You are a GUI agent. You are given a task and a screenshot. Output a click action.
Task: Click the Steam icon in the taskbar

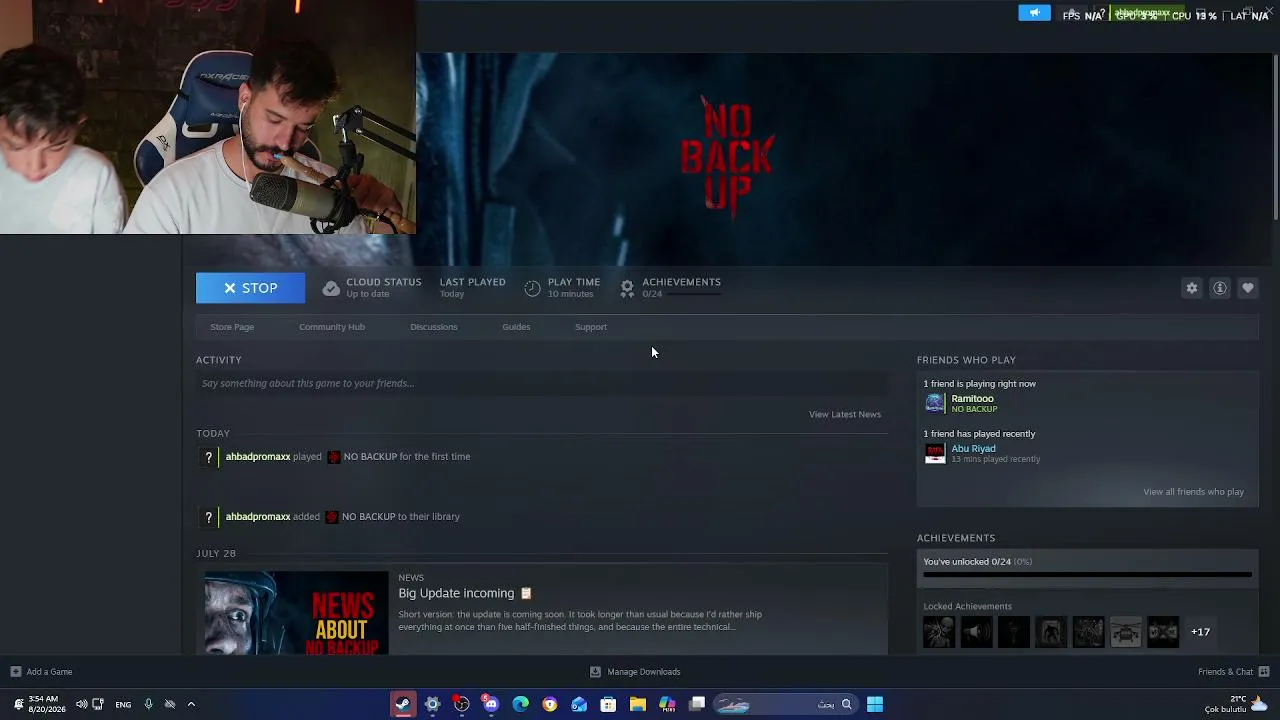coord(403,704)
